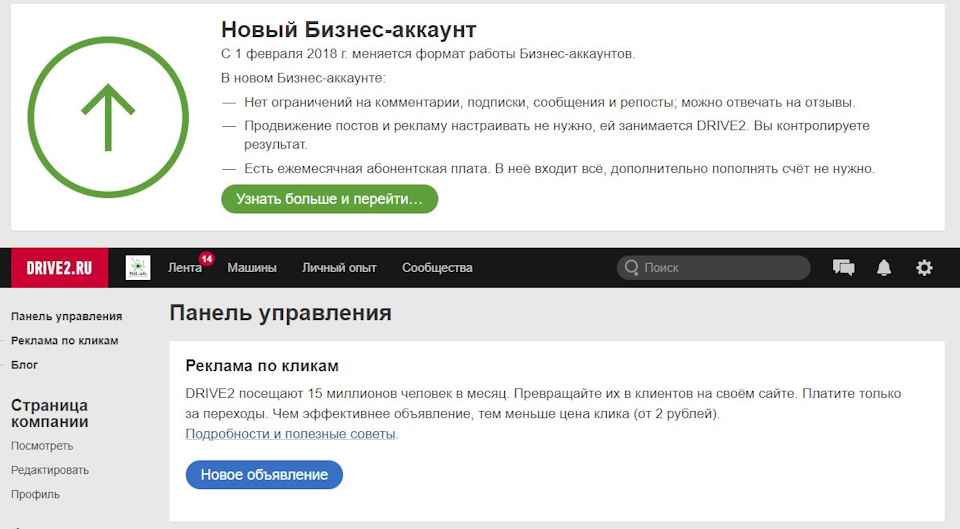The width and height of the screenshot is (960, 529).
Task: Open the Лента menu item
Action: pos(185,268)
